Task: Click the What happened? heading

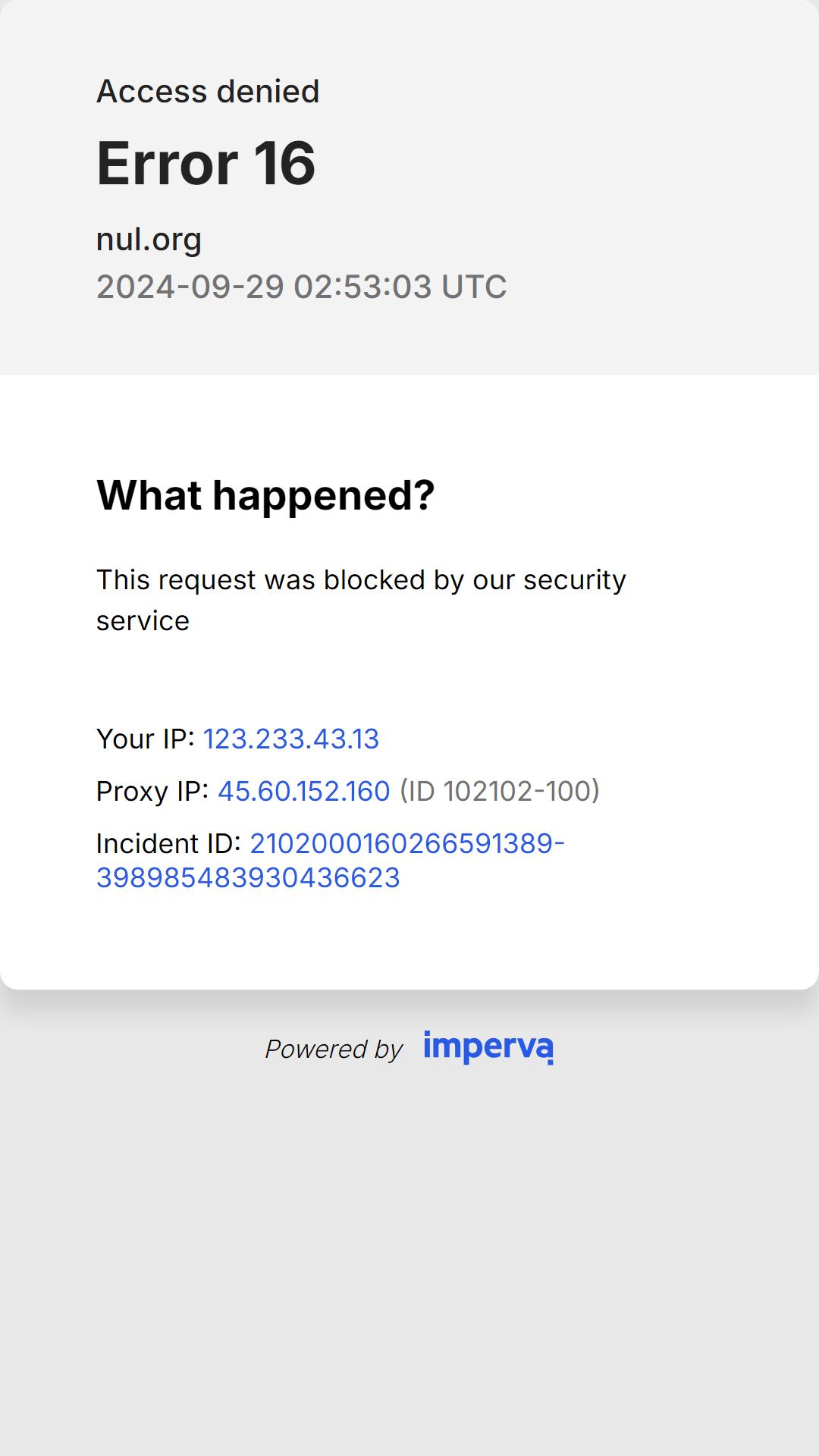Action: click(265, 495)
